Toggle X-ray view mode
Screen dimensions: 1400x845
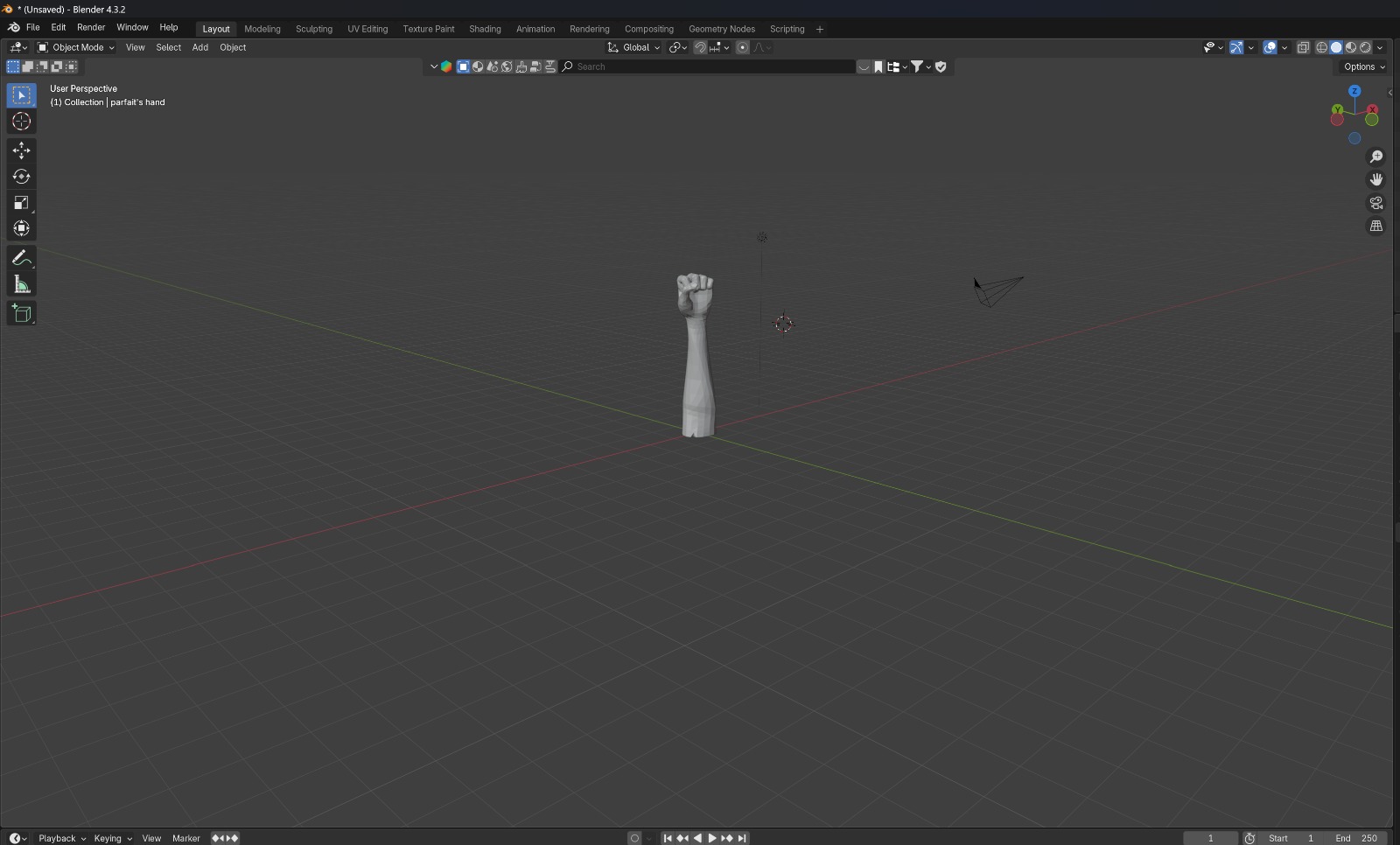pyautogui.click(x=1303, y=48)
